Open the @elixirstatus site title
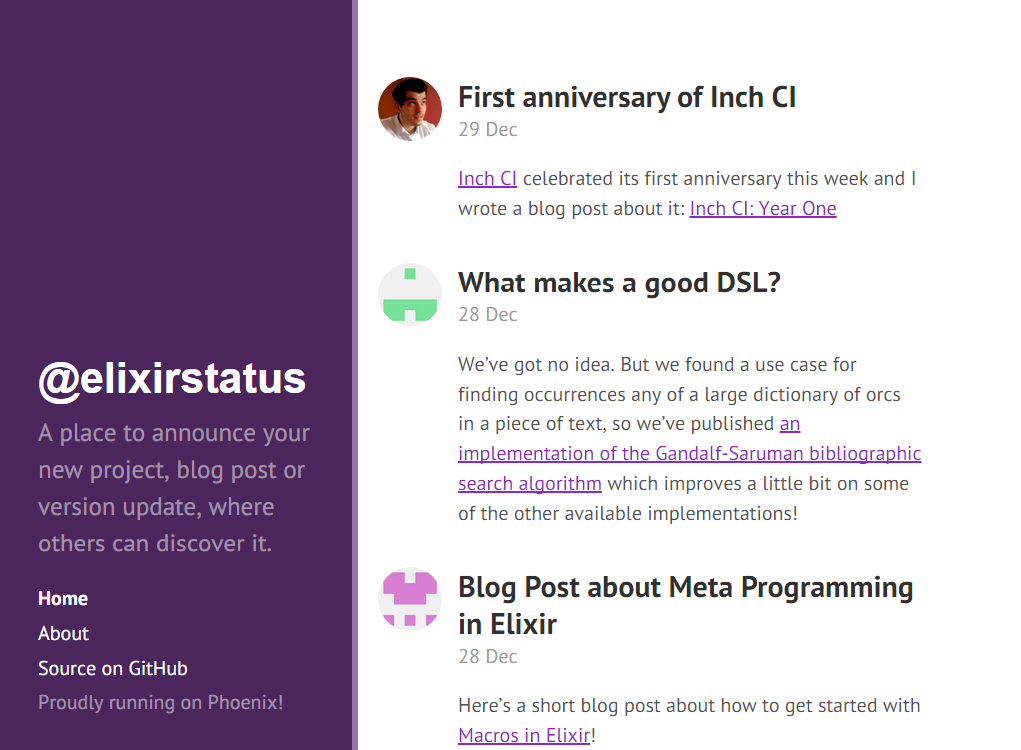The height and width of the screenshot is (750, 1021). point(172,379)
